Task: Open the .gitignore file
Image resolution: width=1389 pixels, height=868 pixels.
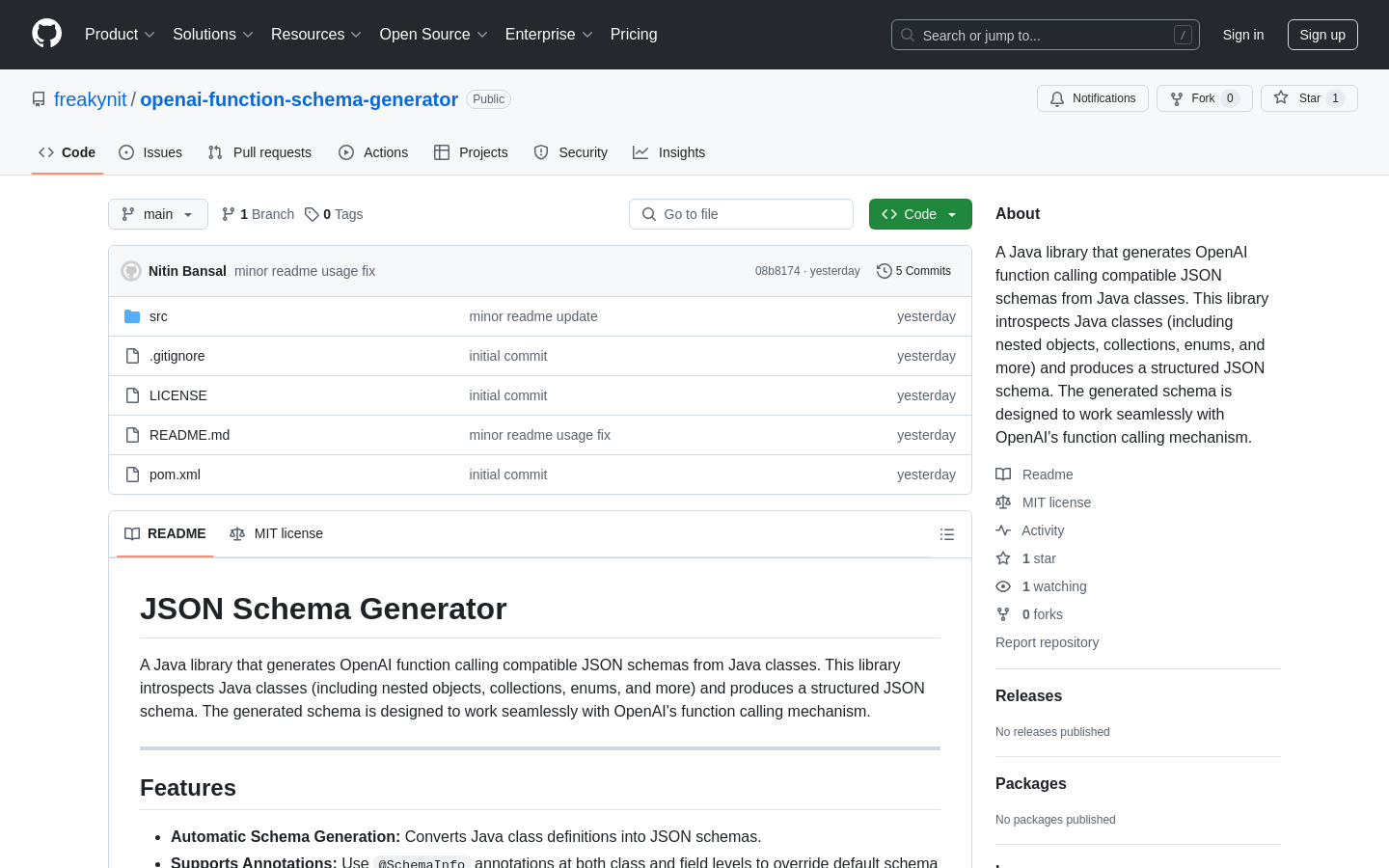Action: click(x=177, y=356)
